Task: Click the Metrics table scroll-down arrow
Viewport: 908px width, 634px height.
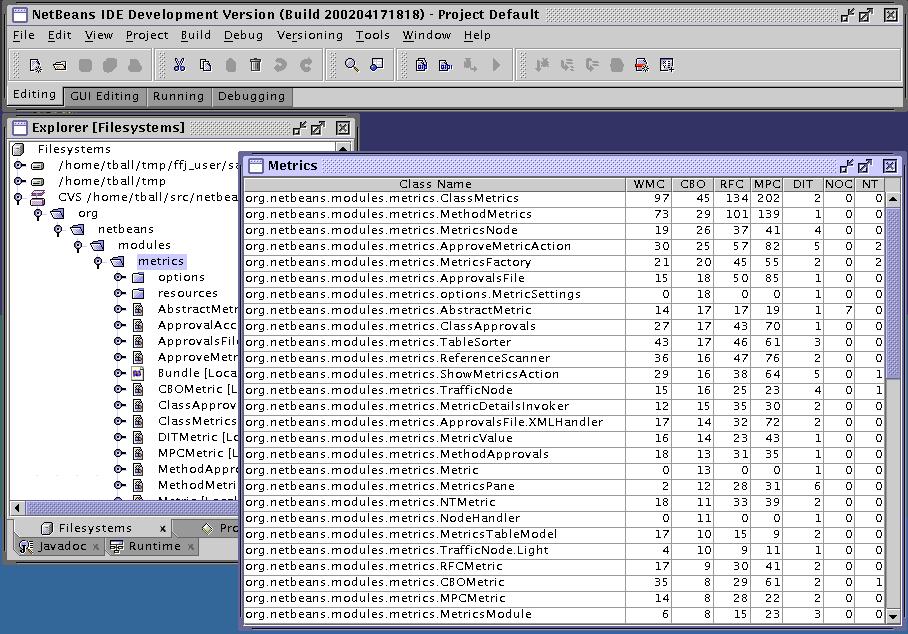Action: pos(893,617)
